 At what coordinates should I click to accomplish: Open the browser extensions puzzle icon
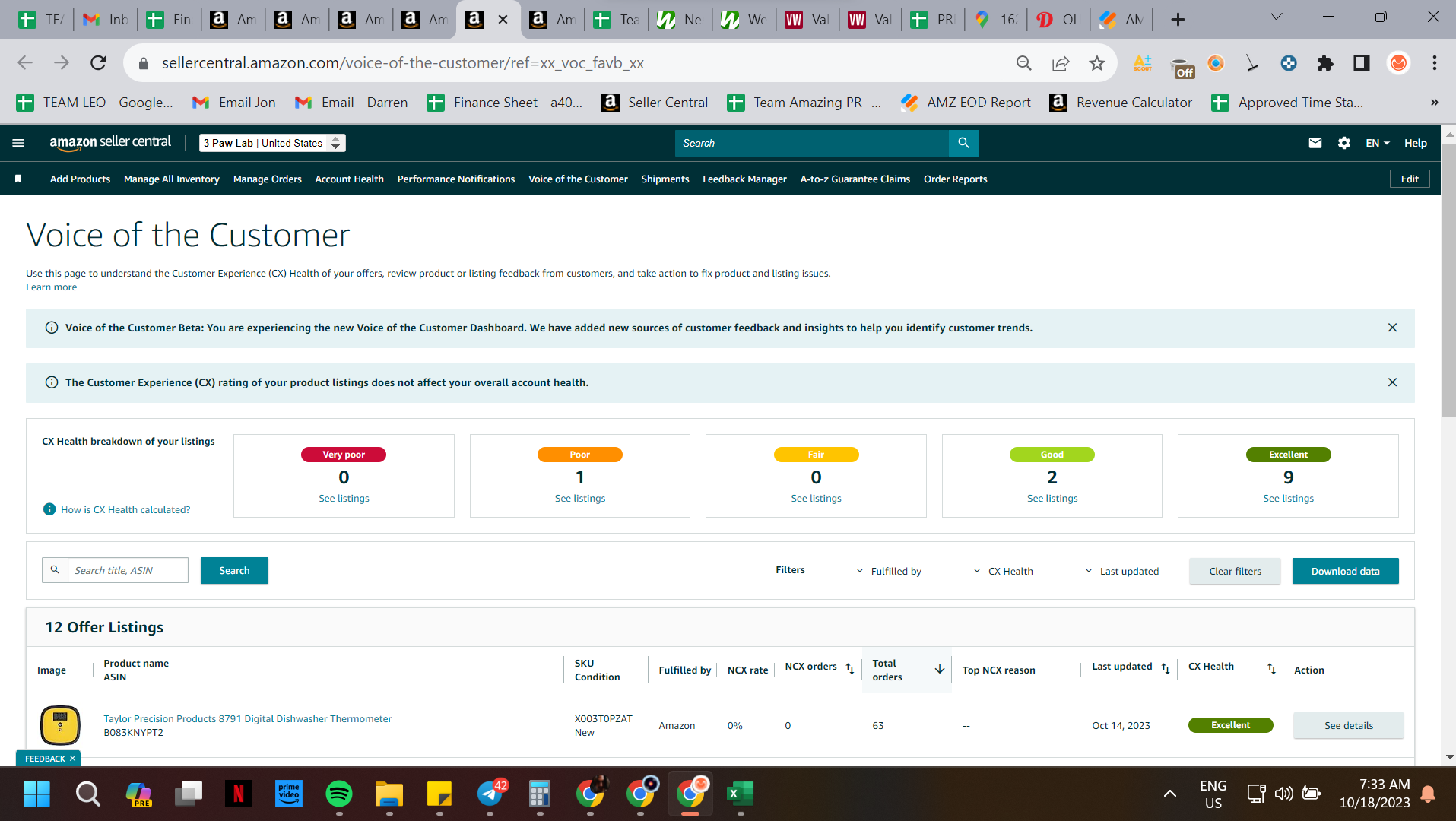1324,63
